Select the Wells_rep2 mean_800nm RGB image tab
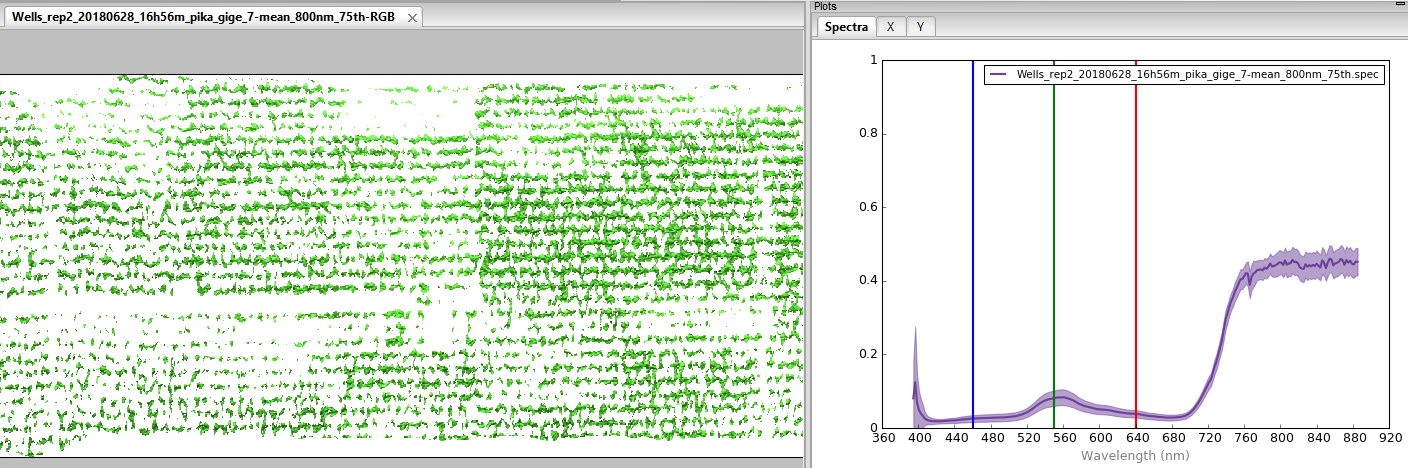Screen dimensions: 1408x468 [203, 17]
